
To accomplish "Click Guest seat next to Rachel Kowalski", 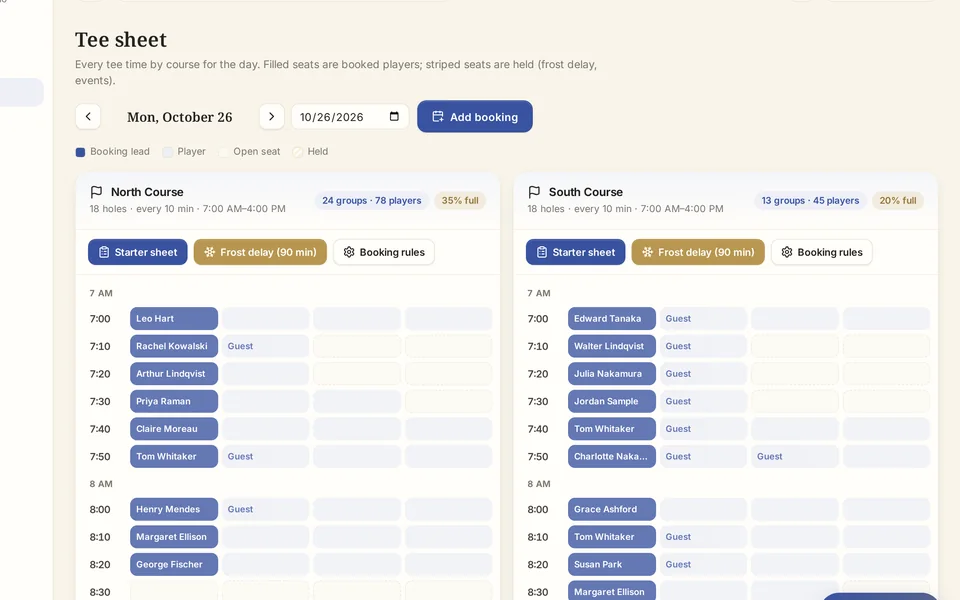I will tap(265, 346).
